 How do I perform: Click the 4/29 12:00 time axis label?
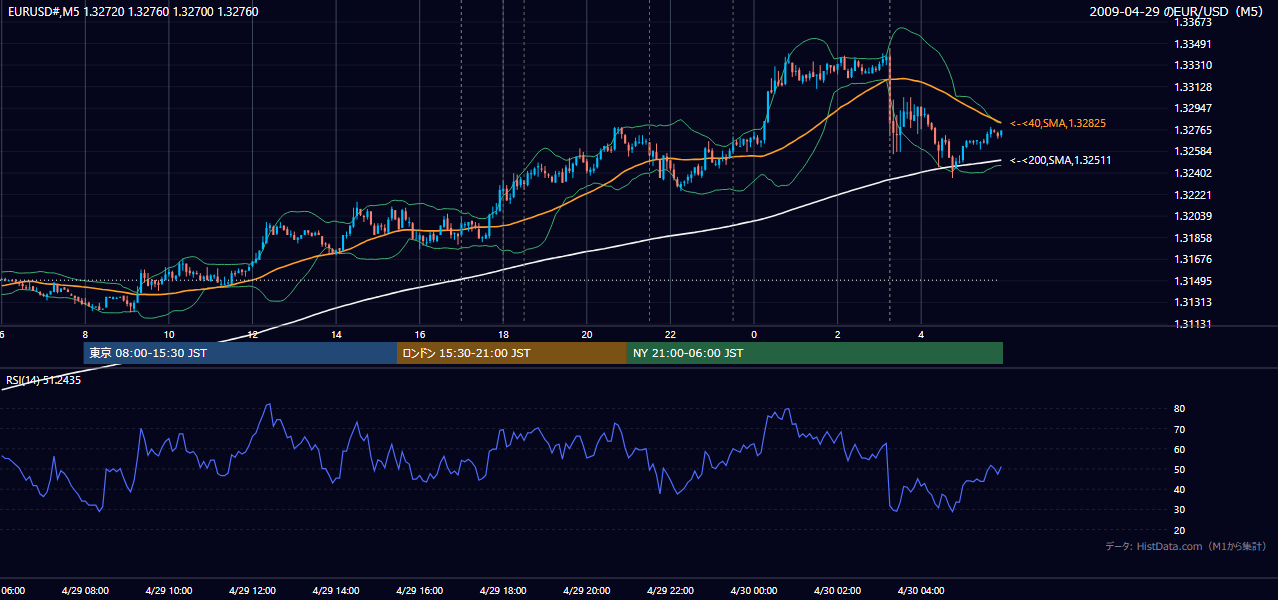point(252,590)
